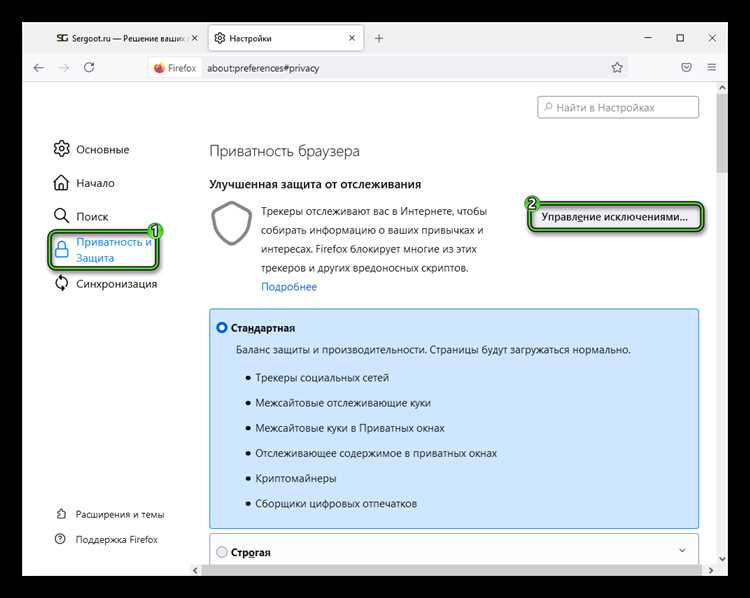Click the forward navigation arrow
This screenshot has height=598, width=750.
[x=64, y=68]
